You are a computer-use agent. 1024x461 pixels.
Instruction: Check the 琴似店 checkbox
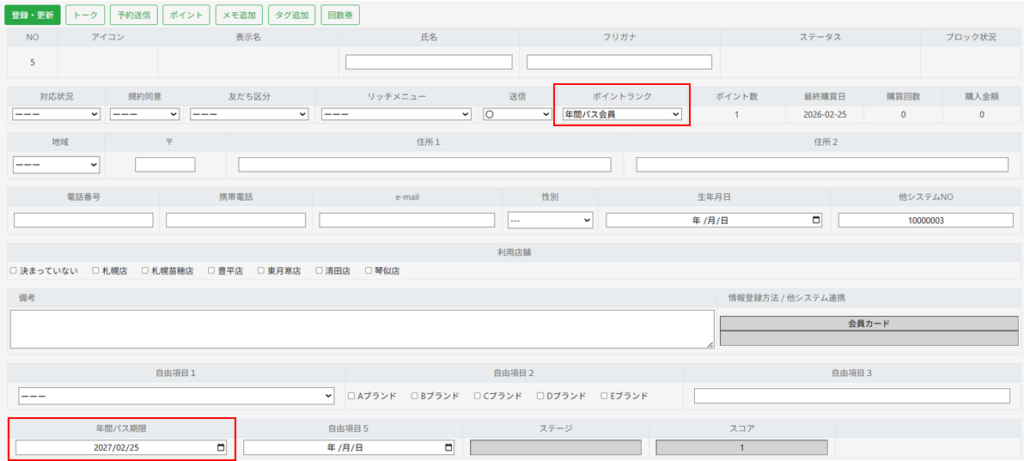[369, 270]
